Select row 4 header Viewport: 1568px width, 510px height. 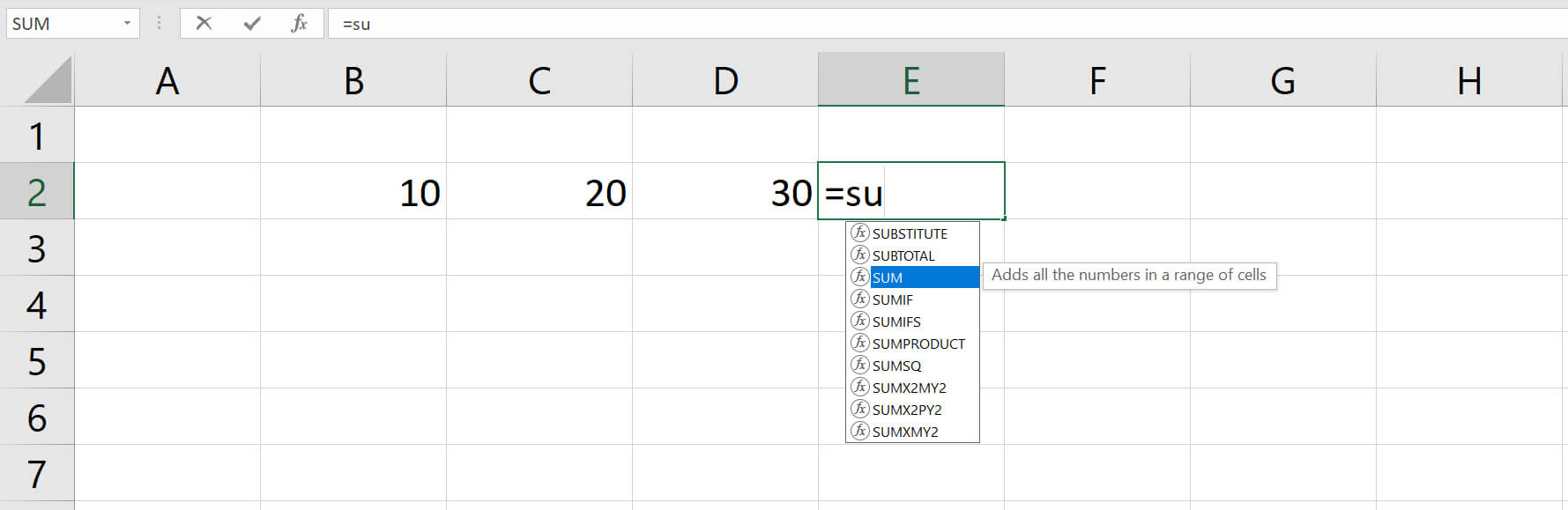pyautogui.click(x=37, y=304)
